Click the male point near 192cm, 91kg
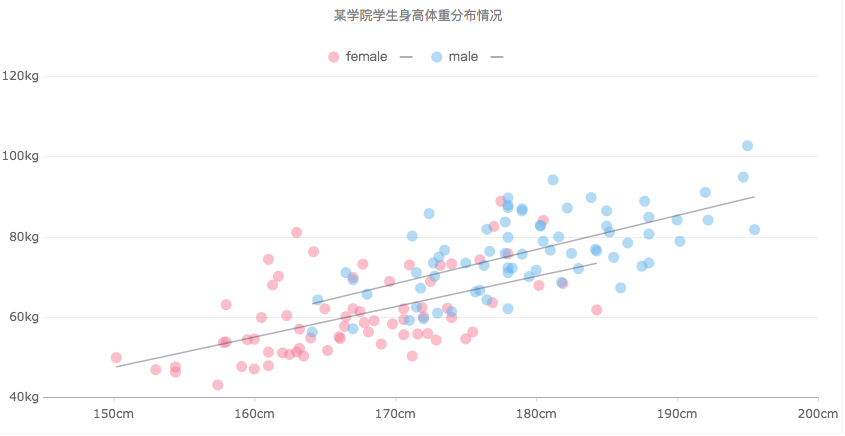845x436 pixels. (705, 192)
